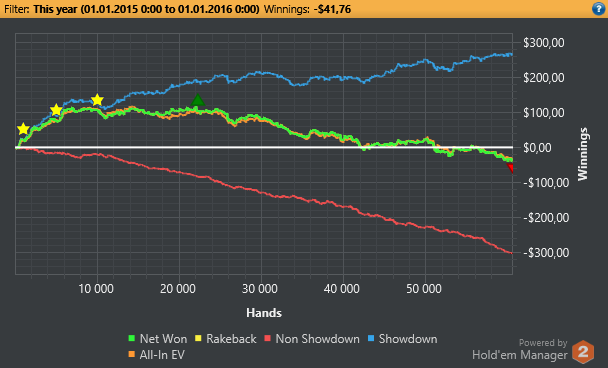Click the 20 000 hands axis label
This screenshot has width=608, height=368.
(178, 289)
